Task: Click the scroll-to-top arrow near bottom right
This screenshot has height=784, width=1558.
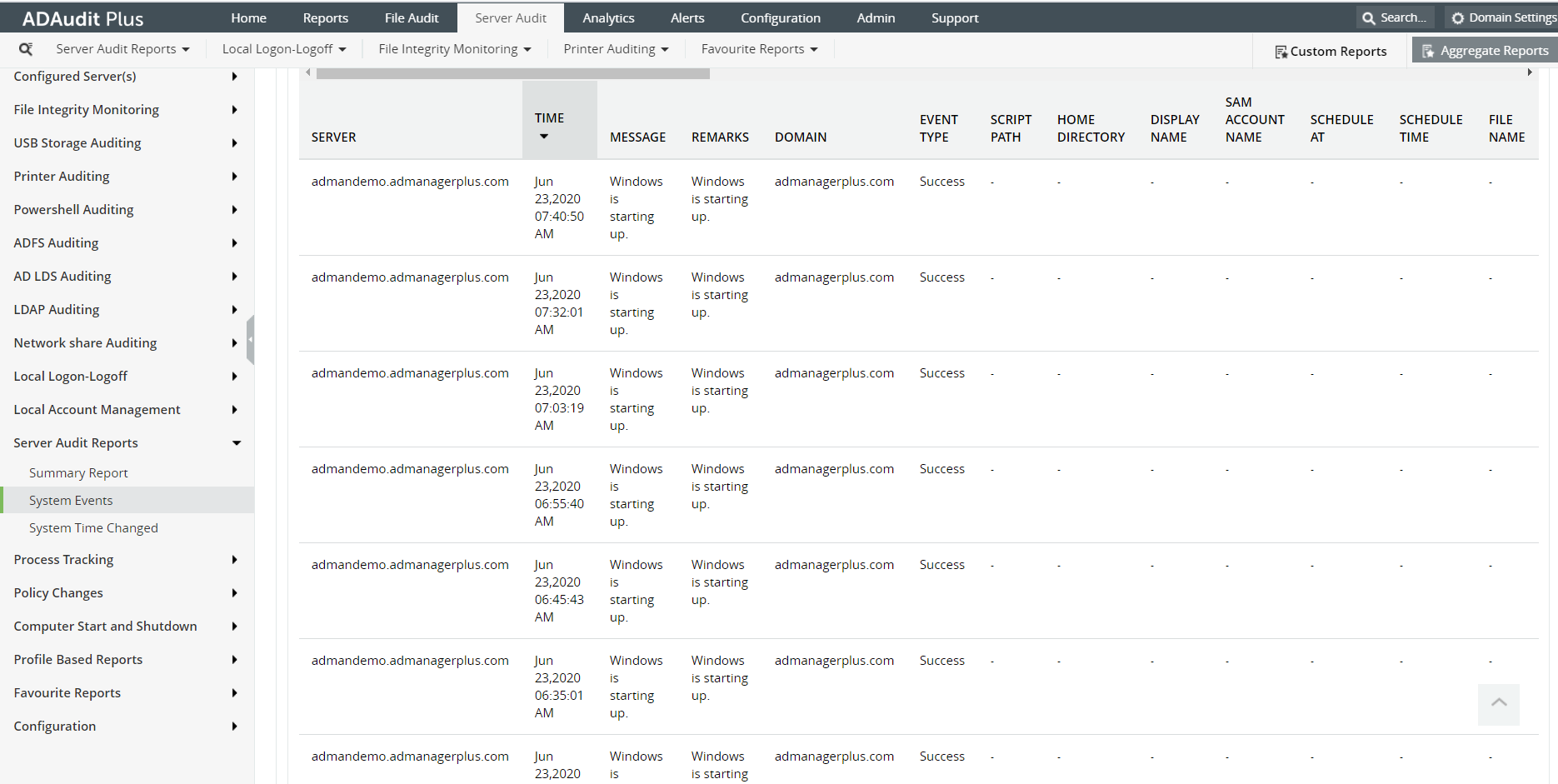Action: coord(1498,704)
